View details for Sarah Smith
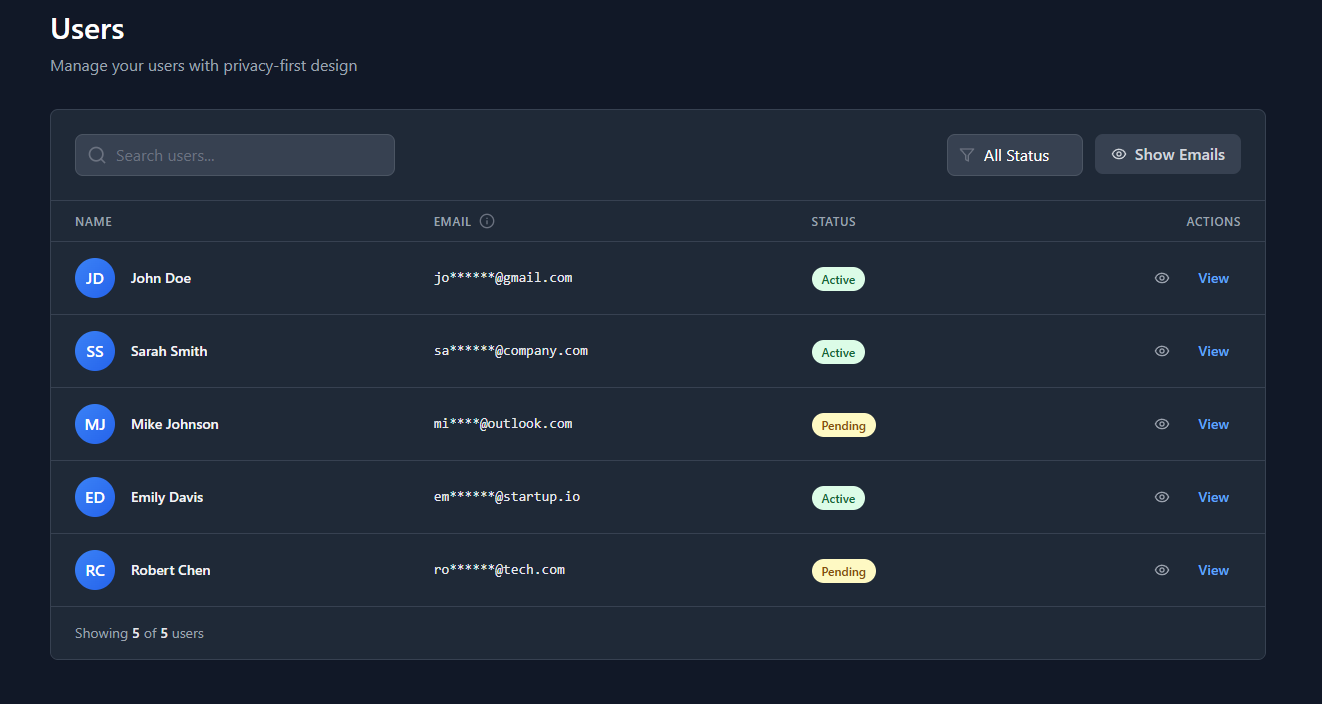The width and height of the screenshot is (1322, 704). click(1213, 351)
